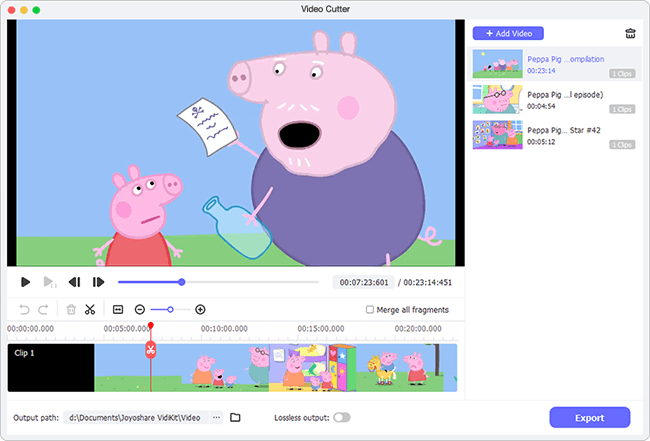Click the Peppa Pig ...ompilation title text

565,59
